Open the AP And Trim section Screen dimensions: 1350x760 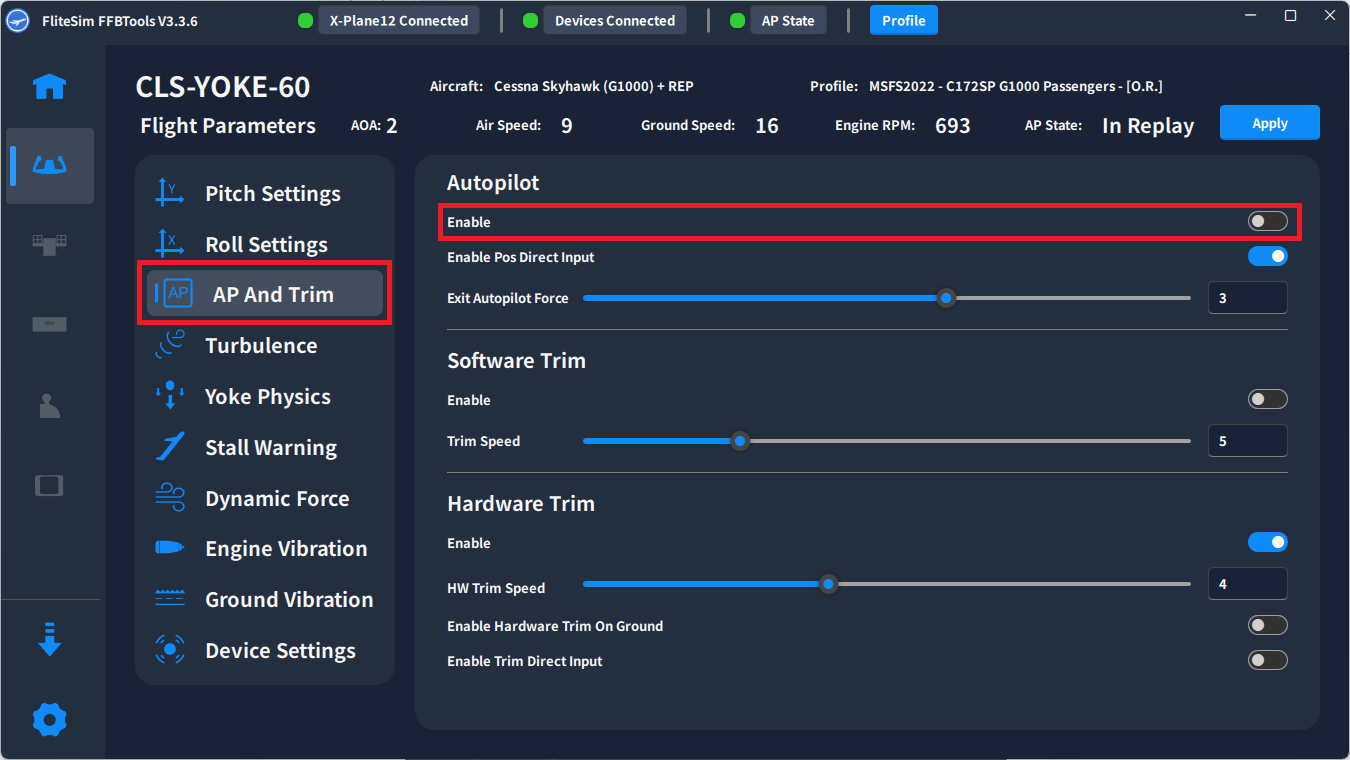pos(265,294)
